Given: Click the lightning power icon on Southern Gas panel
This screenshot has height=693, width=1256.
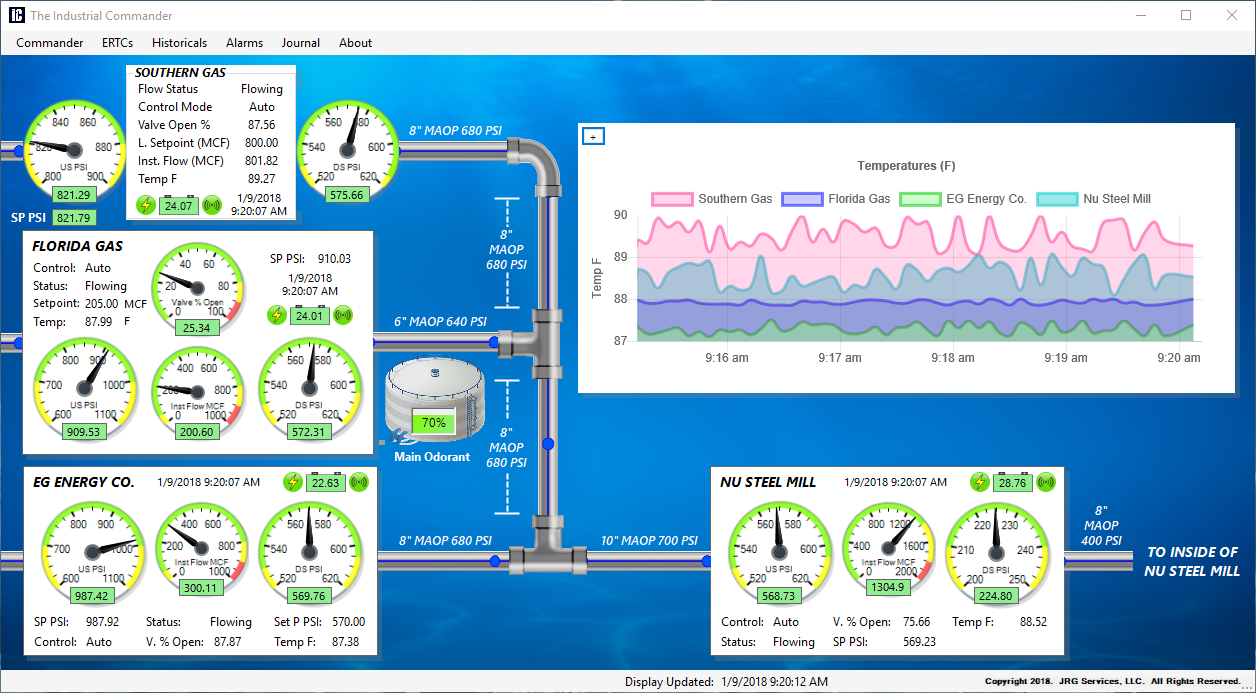Looking at the screenshot, I should point(146,205).
